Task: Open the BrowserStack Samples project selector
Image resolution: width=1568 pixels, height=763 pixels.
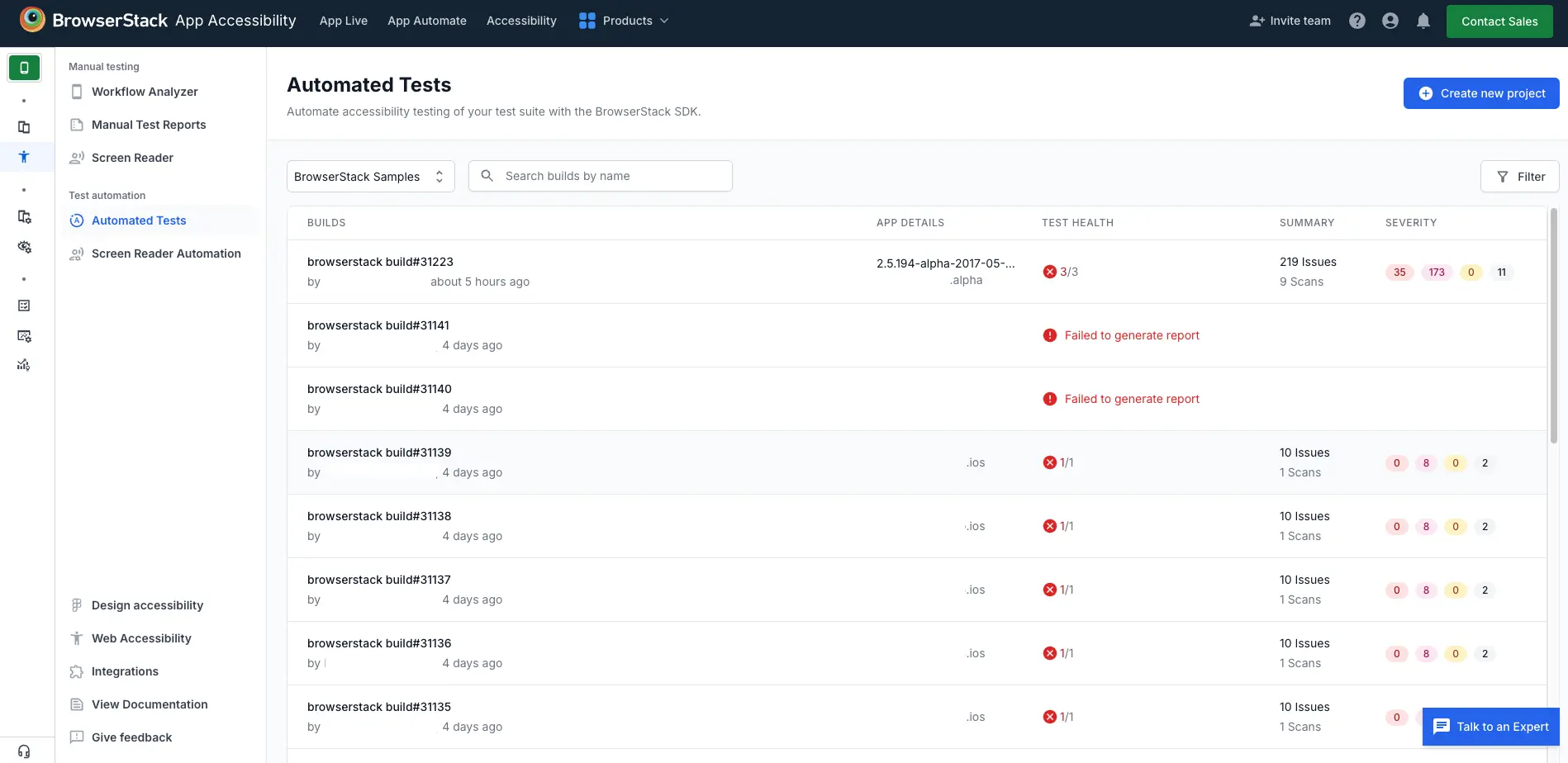Action: point(369,176)
